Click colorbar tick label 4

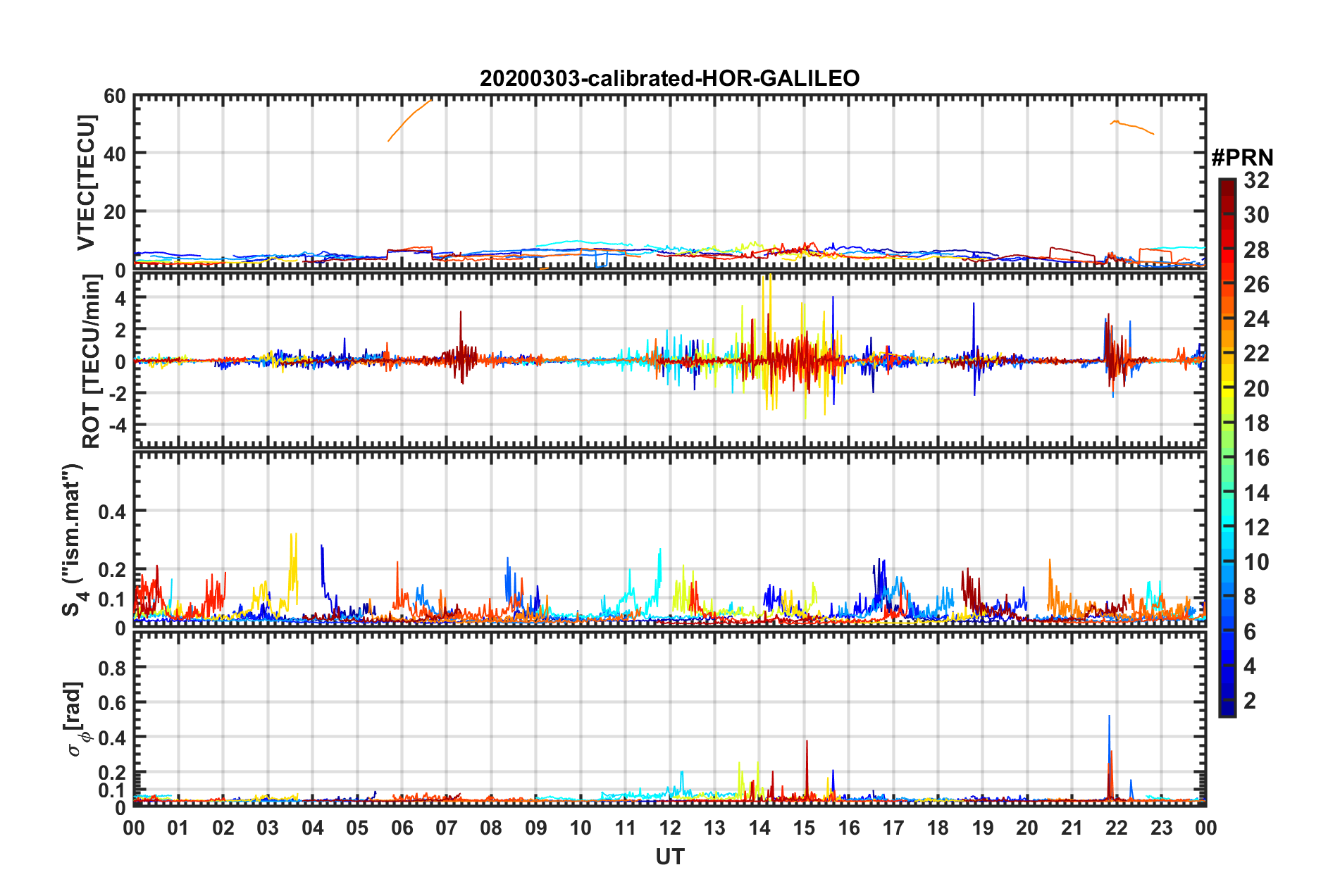(x=1250, y=666)
